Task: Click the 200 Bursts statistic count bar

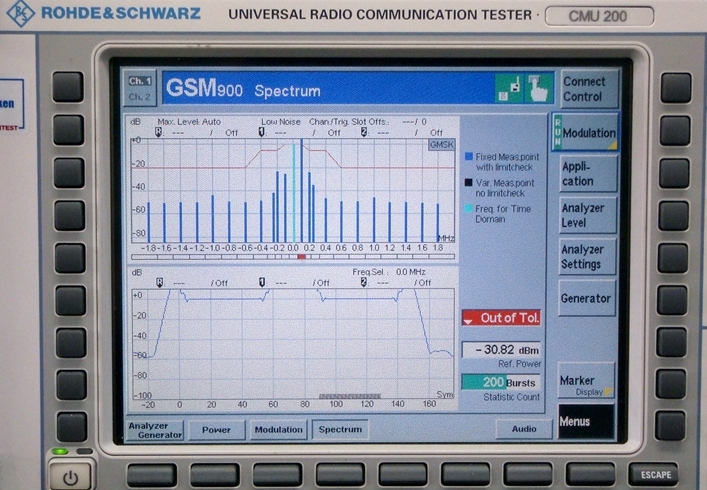Action: (x=500, y=383)
